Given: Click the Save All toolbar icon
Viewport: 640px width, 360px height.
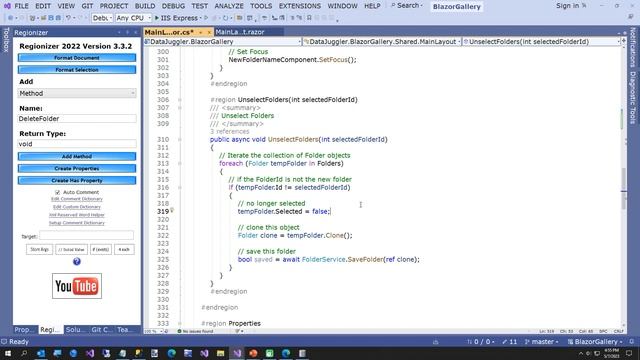Looking at the screenshot, I should tap(58, 18).
